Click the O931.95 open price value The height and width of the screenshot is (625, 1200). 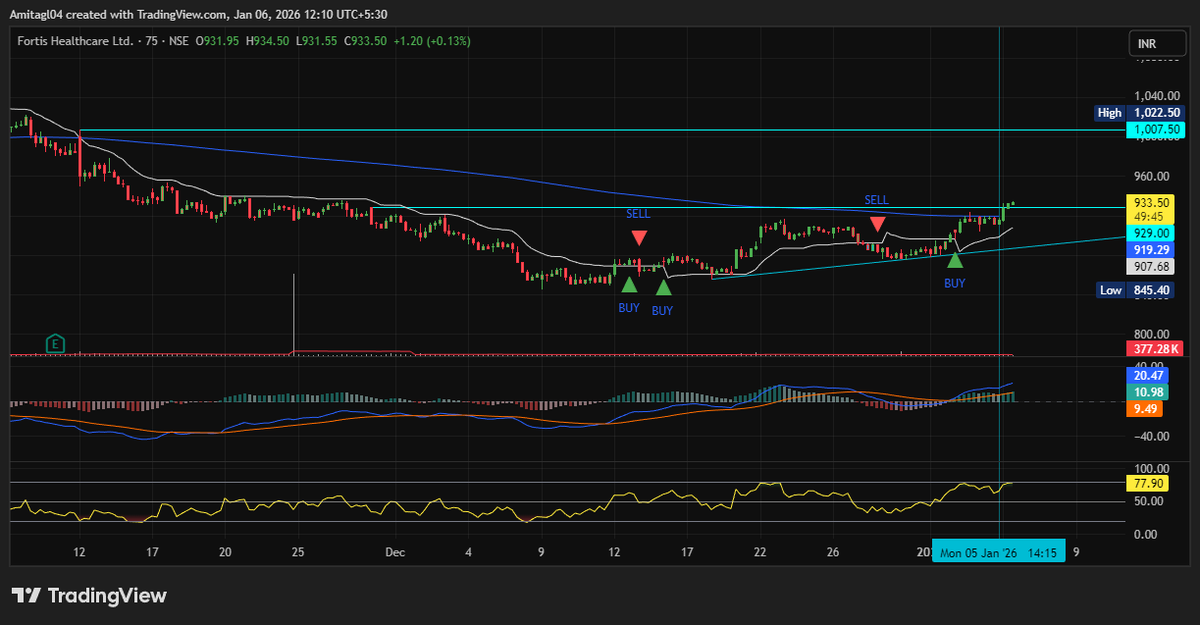(215, 41)
